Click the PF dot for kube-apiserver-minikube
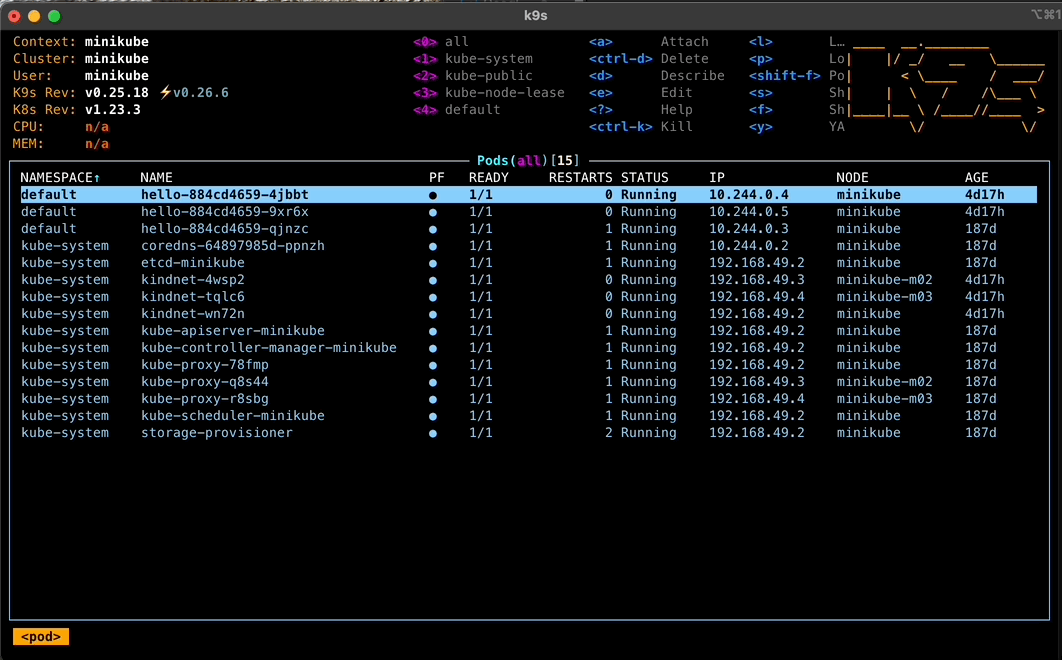This screenshot has height=660, width=1062. tap(433, 331)
